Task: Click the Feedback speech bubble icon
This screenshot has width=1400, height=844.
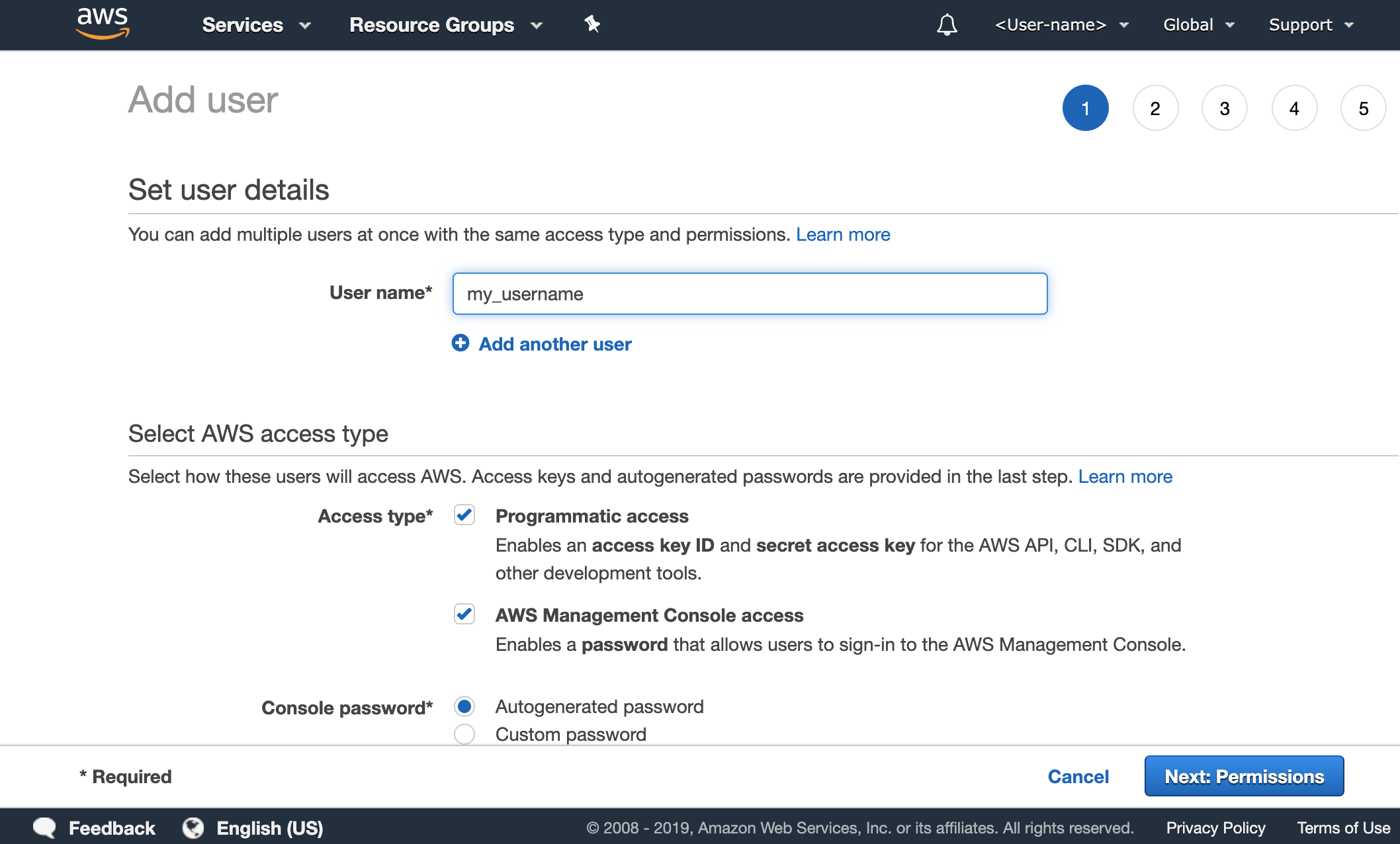Action: 45,827
